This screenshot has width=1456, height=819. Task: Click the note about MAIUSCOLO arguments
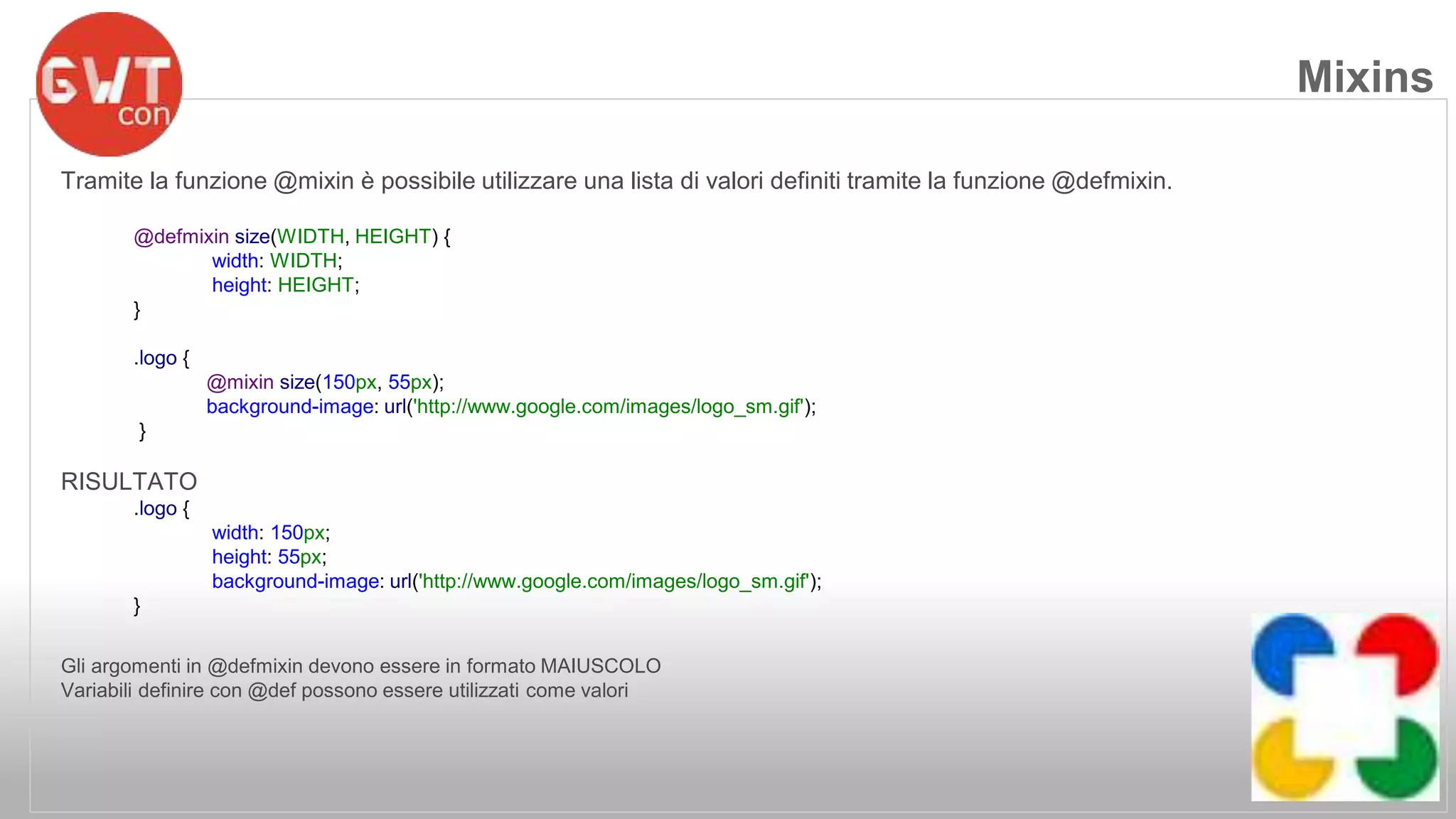coord(360,666)
